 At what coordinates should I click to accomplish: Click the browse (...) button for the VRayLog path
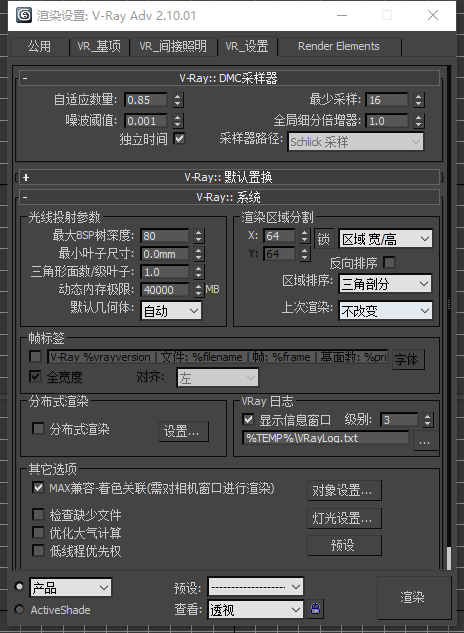(424, 442)
